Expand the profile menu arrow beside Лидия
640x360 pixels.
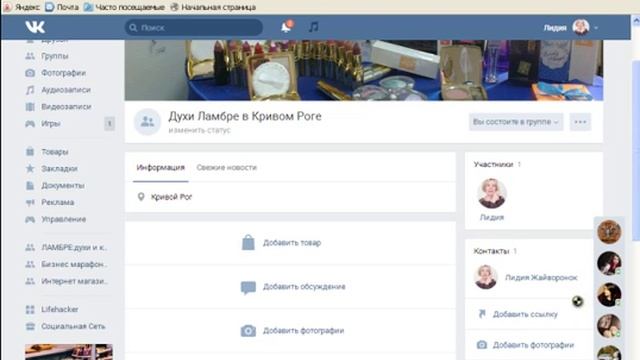tap(596, 28)
